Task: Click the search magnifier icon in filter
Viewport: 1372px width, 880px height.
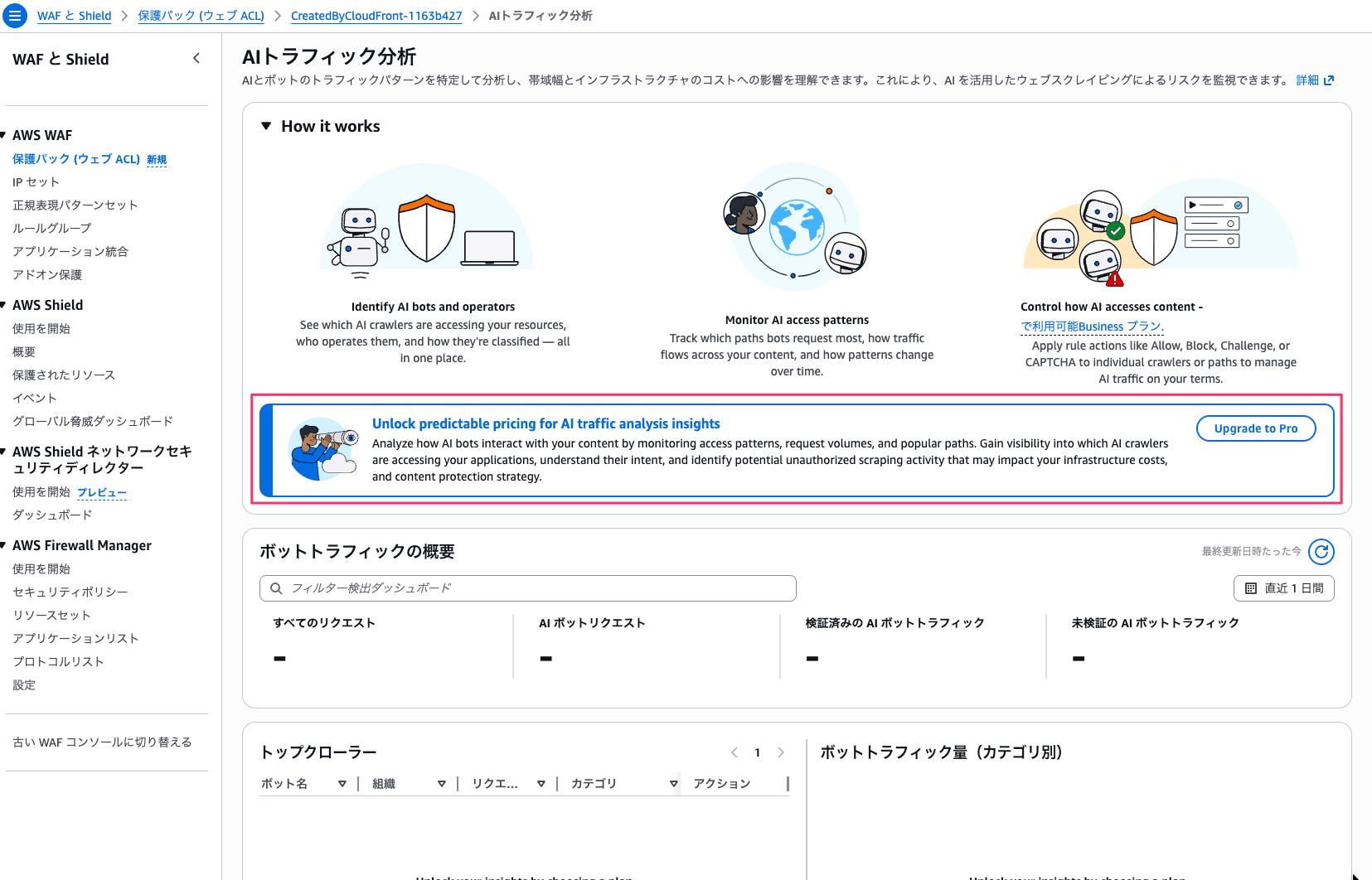Action: [276, 588]
